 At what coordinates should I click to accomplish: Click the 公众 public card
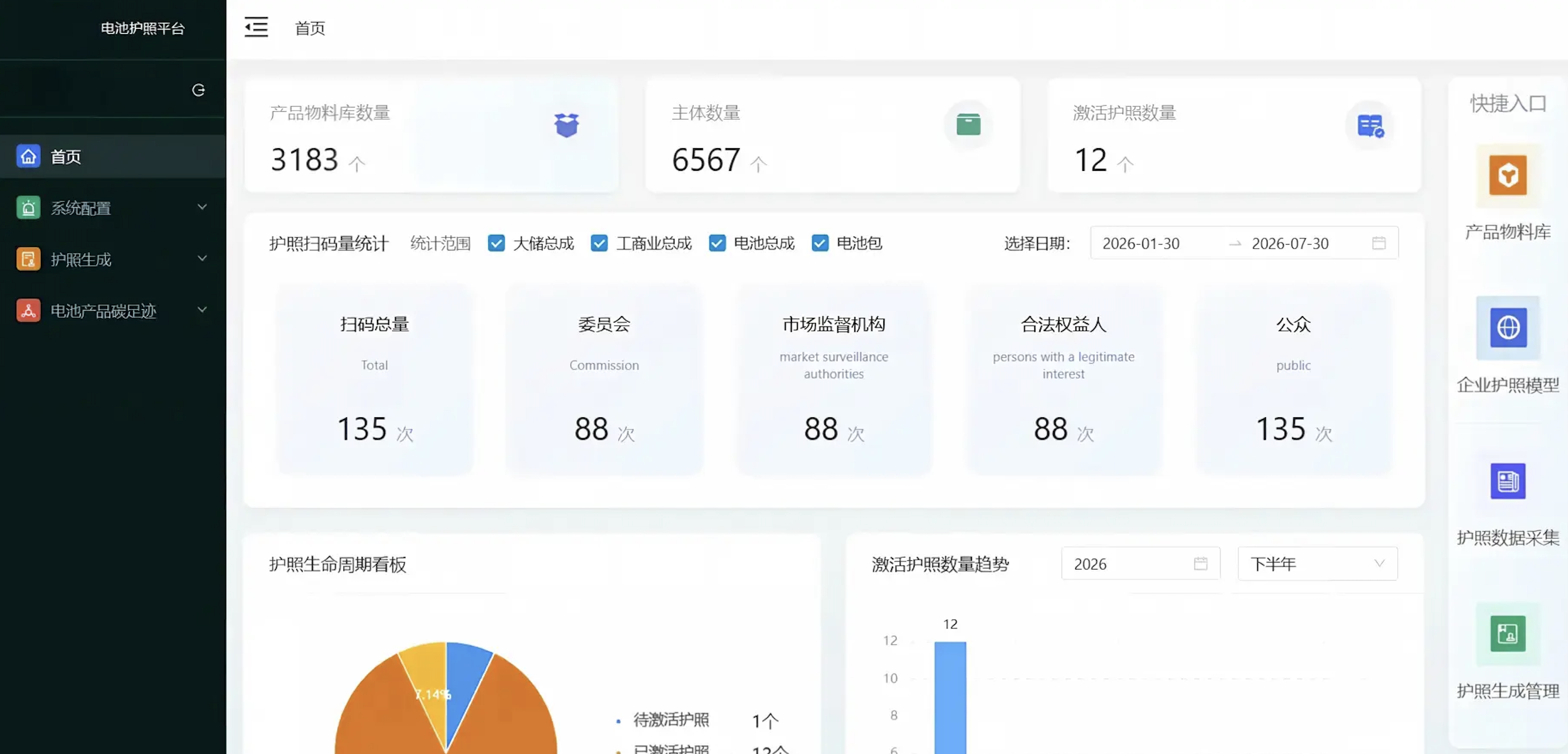point(1293,379)
